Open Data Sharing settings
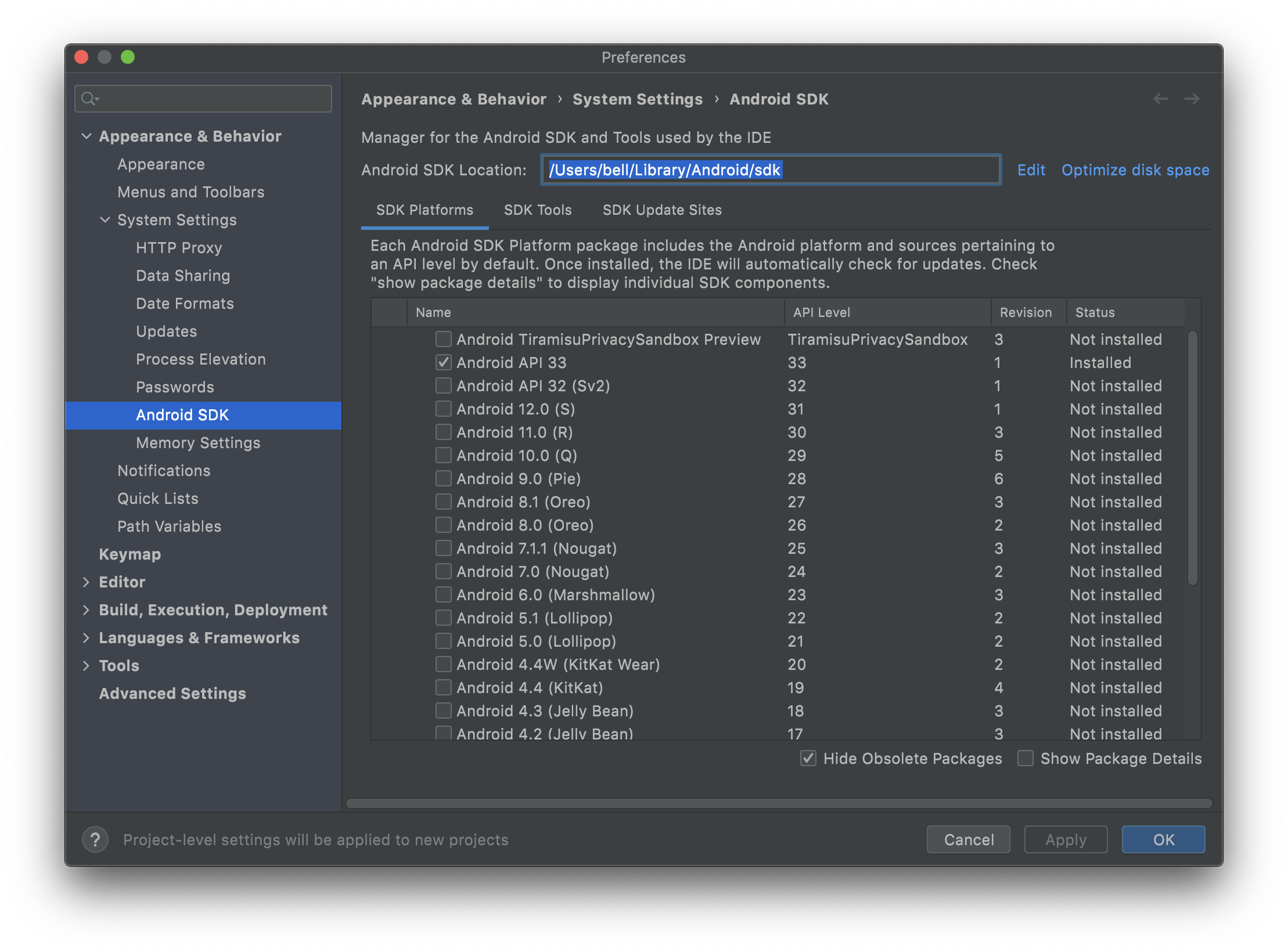 click(x=183, y=276)
